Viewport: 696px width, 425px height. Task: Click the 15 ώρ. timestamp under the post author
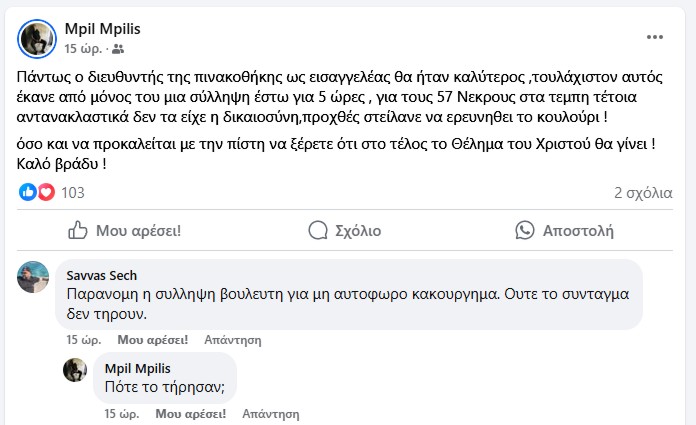click(x=83, y=48)
